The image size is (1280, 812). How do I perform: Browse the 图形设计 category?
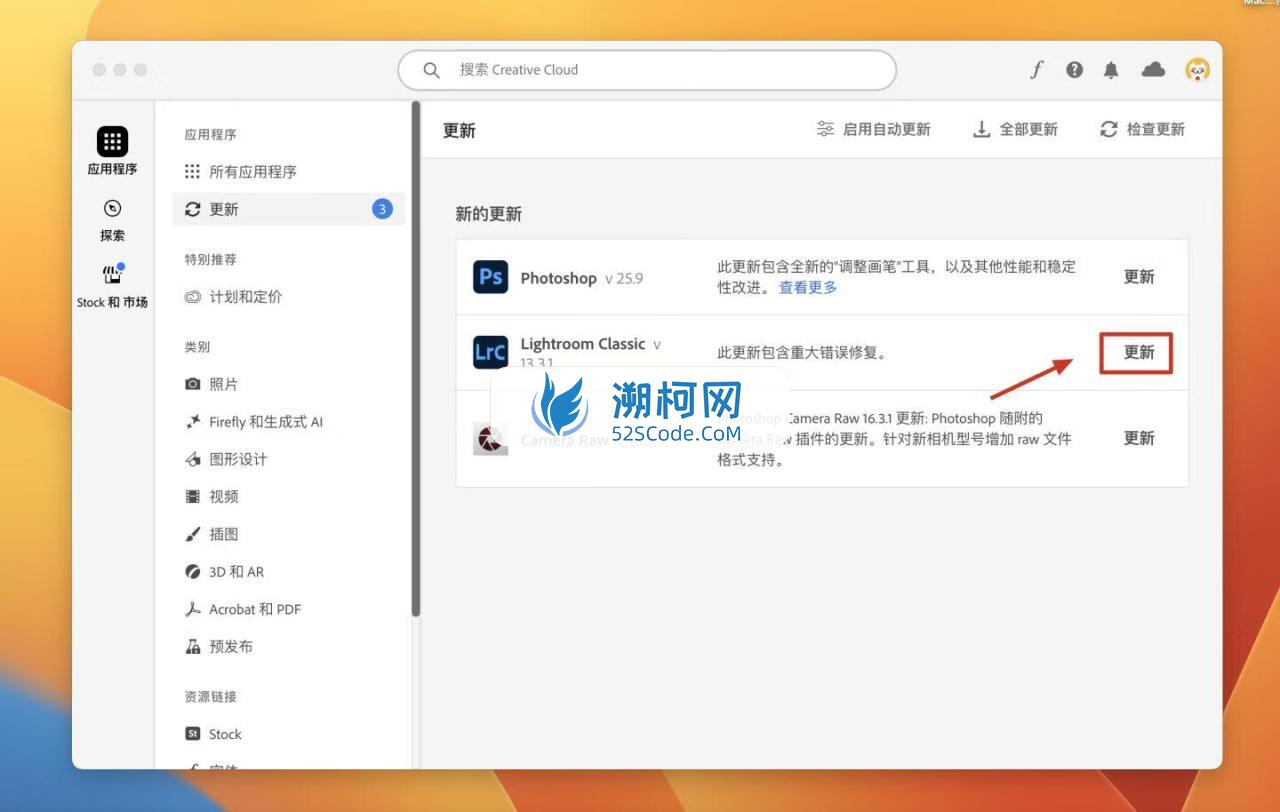(288, 459)
